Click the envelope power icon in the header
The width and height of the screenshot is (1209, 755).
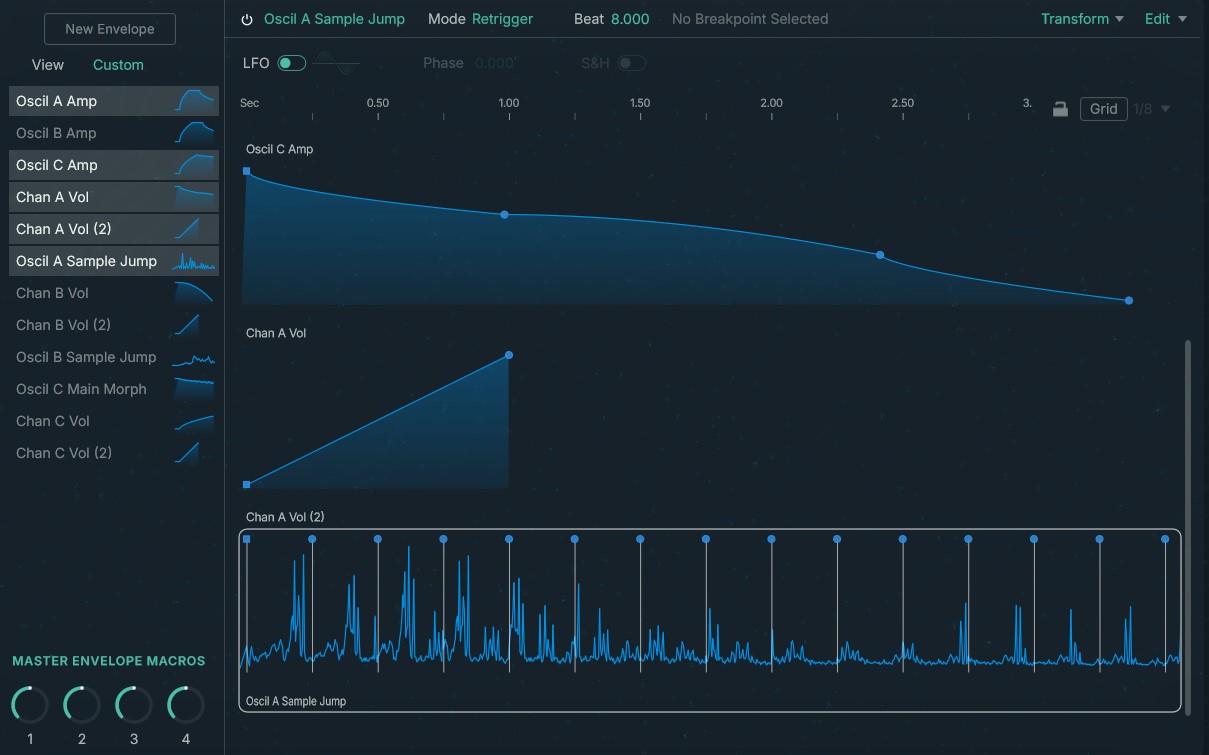pos(248,18)
